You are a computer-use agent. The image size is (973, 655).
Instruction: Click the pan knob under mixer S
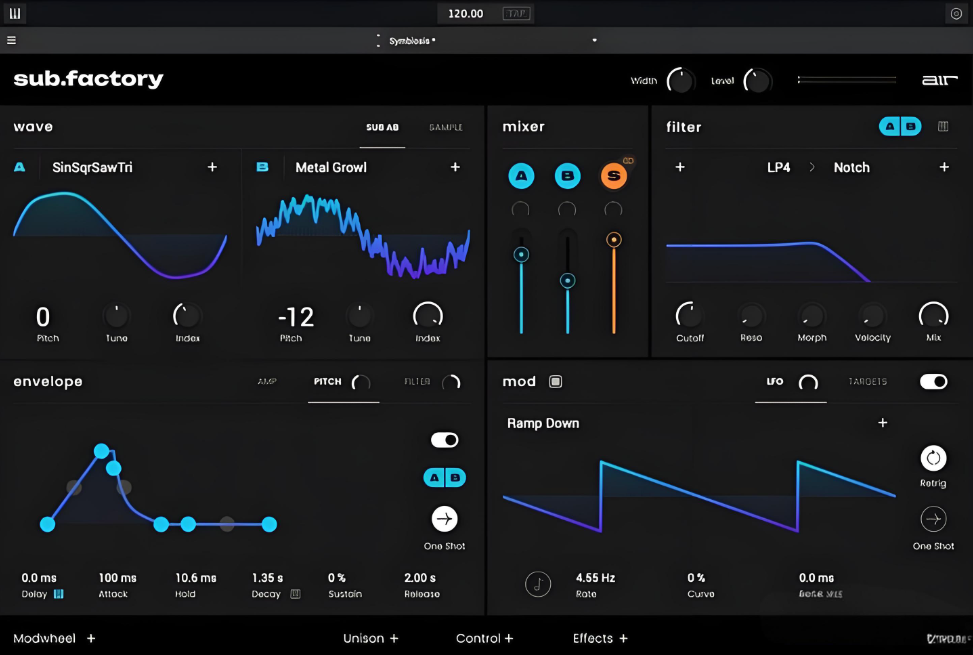click(613, 210)
